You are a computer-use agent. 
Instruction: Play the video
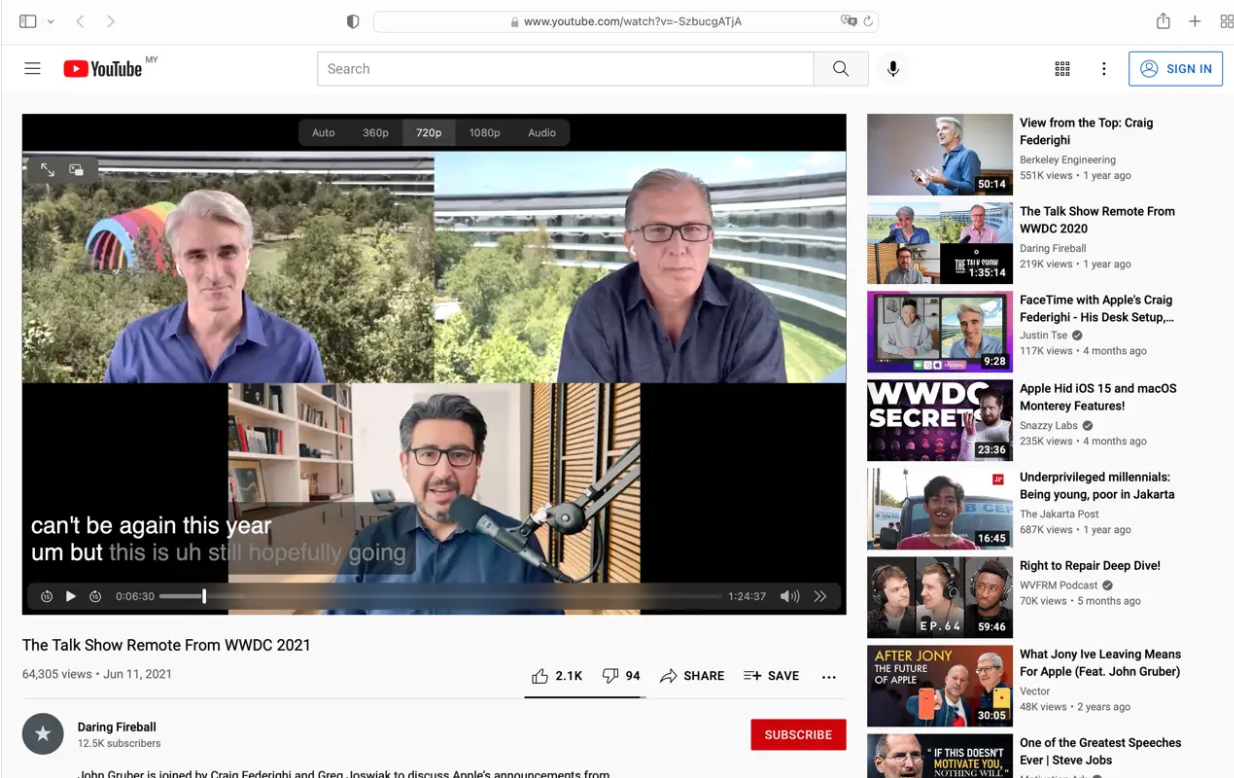70,596
